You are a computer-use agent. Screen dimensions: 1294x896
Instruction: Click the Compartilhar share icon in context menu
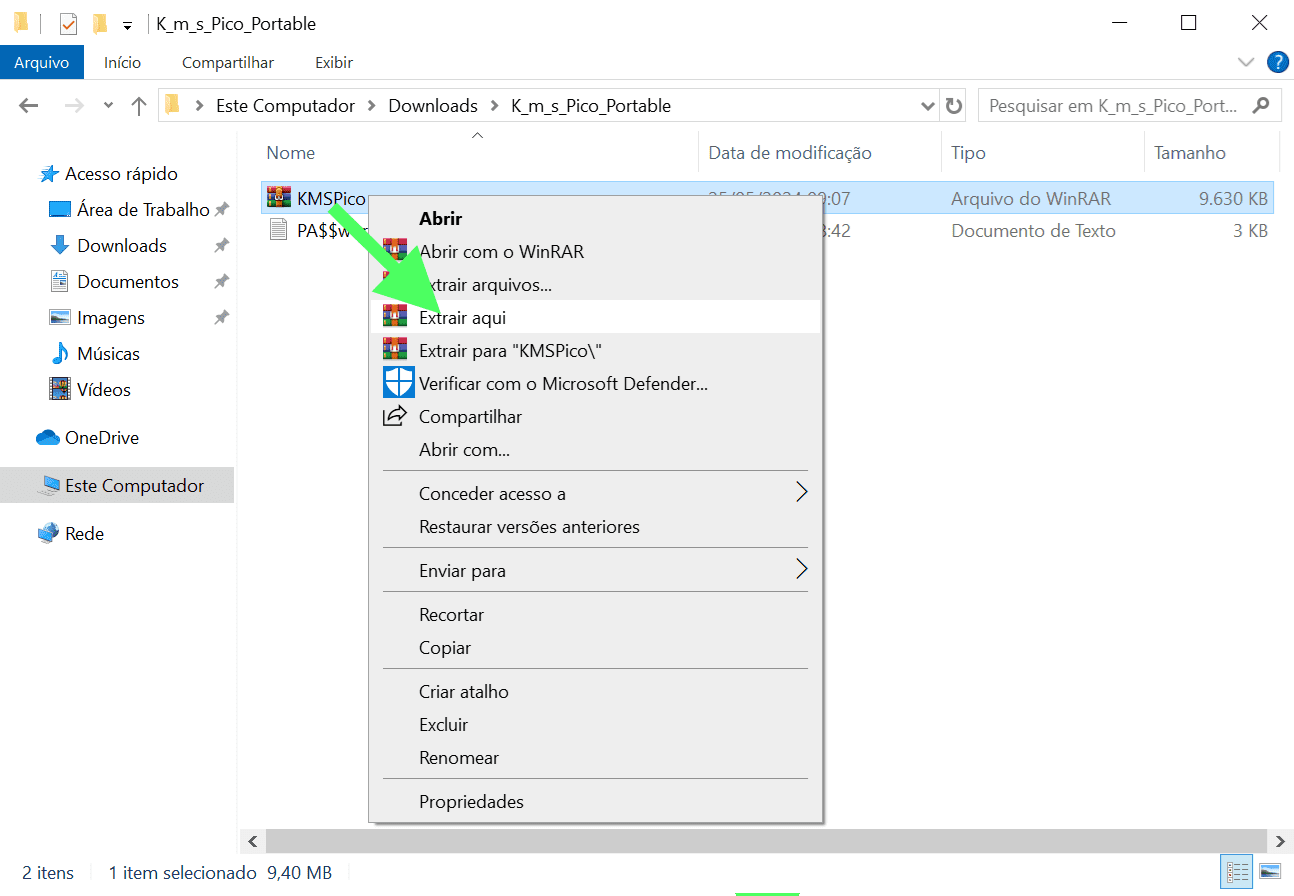click(398, 416)
